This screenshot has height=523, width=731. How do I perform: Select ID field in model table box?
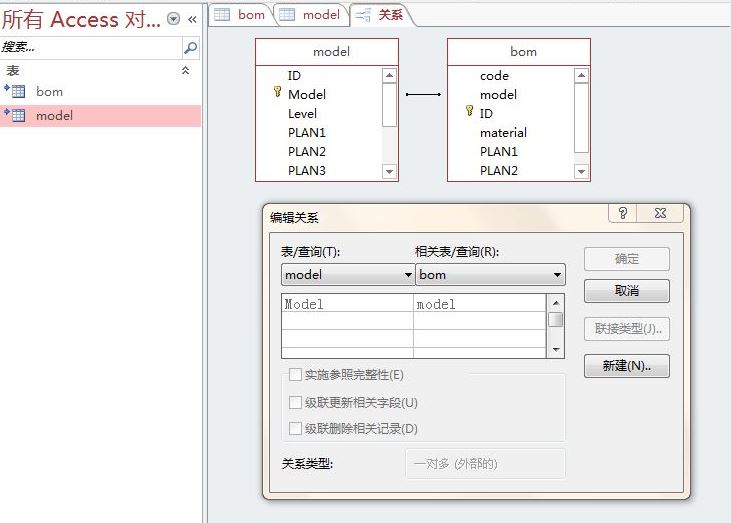tap(294, 76)
